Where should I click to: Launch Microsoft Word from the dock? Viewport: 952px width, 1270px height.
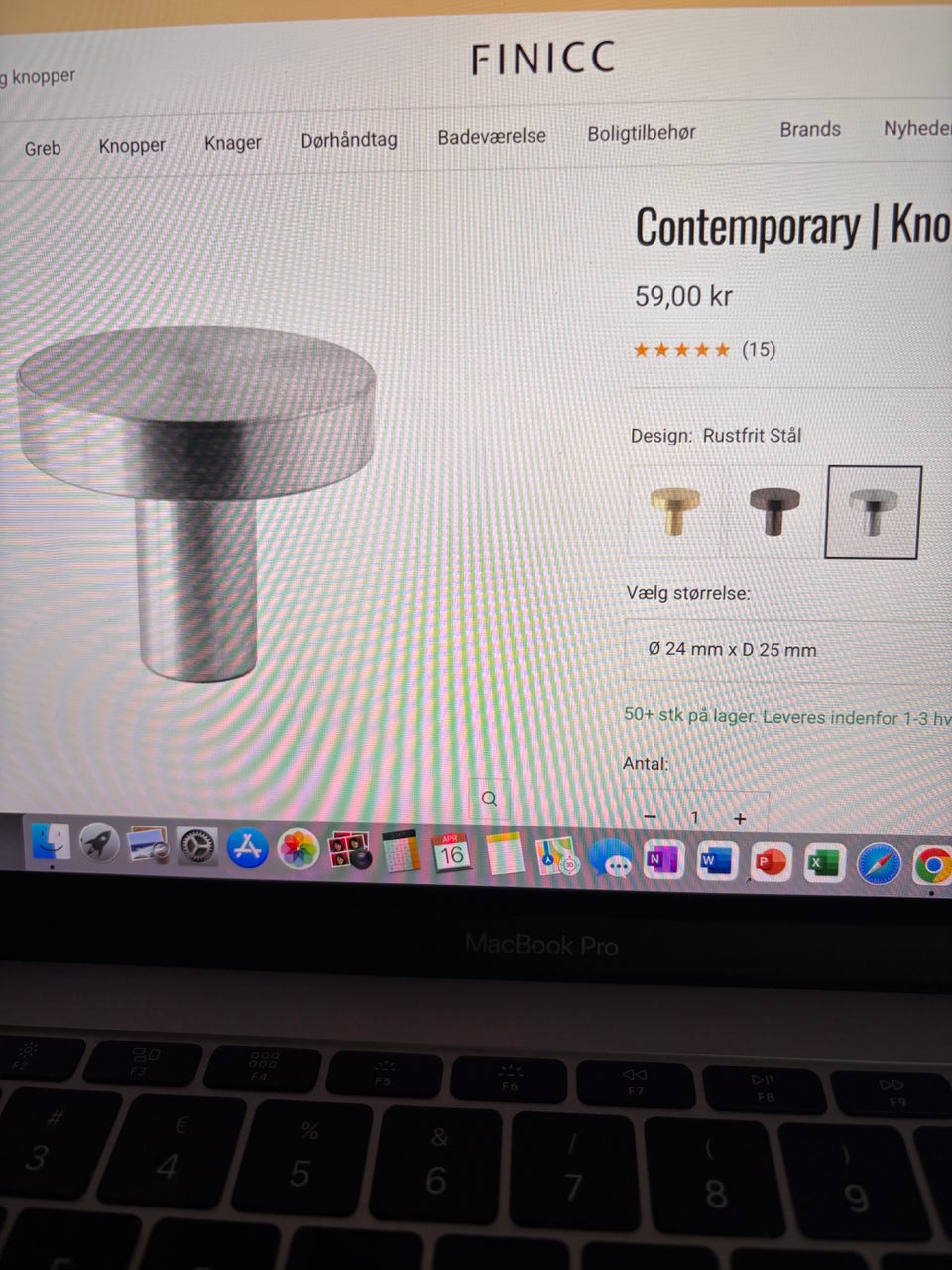[x=715, y=860]
